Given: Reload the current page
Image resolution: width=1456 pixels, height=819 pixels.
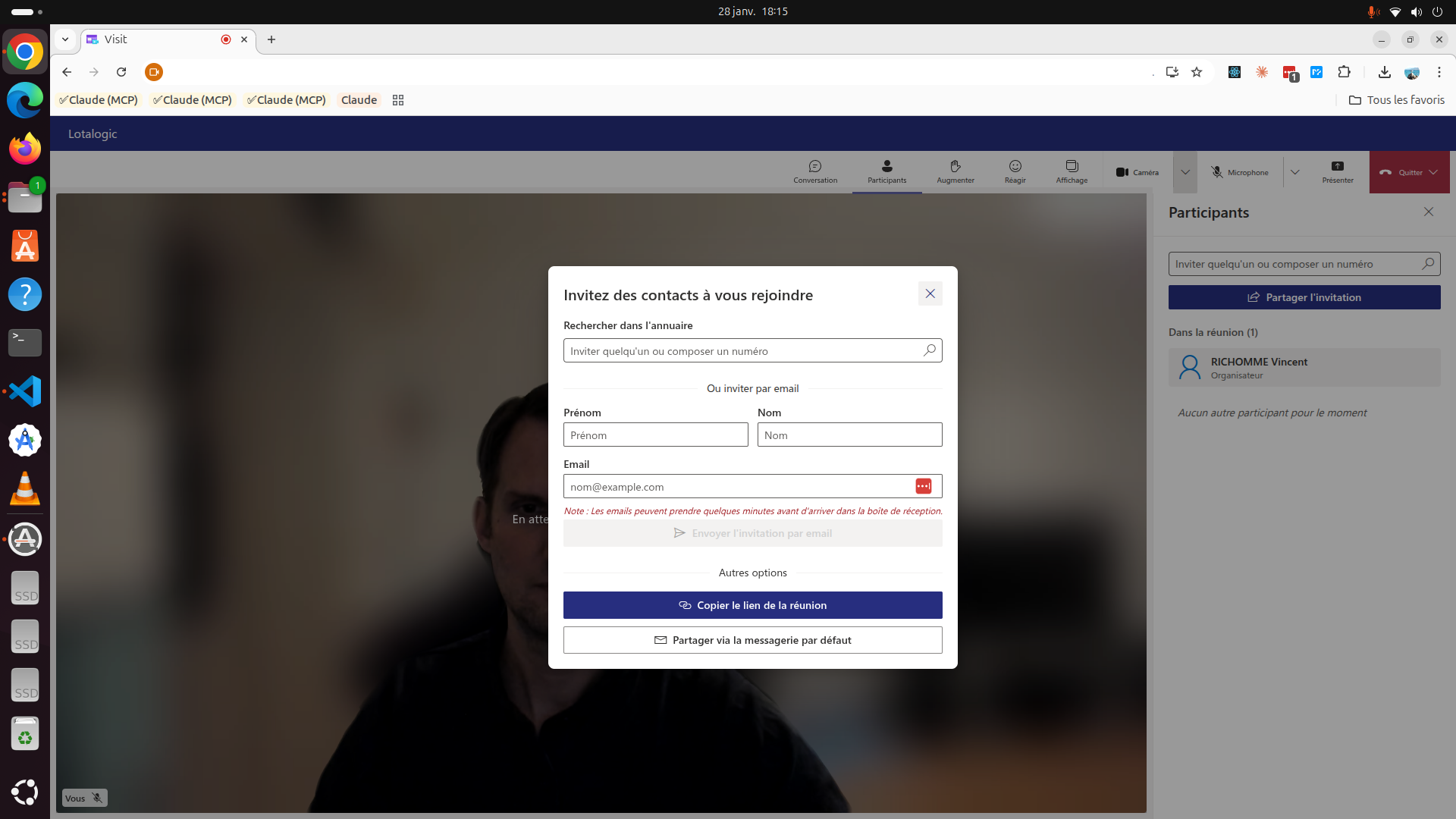Looking at the screenshot, I should [x=121, y=72].
